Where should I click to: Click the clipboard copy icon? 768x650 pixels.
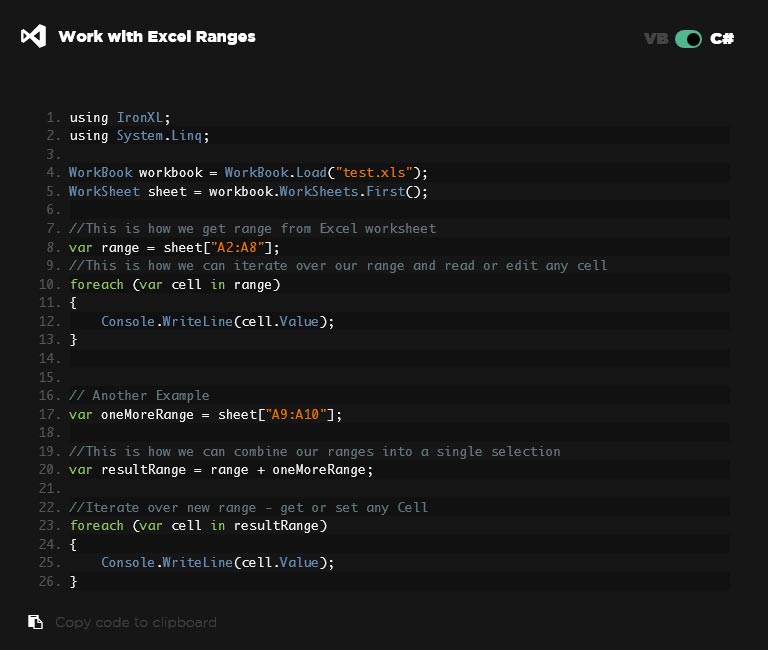point(35,622)
